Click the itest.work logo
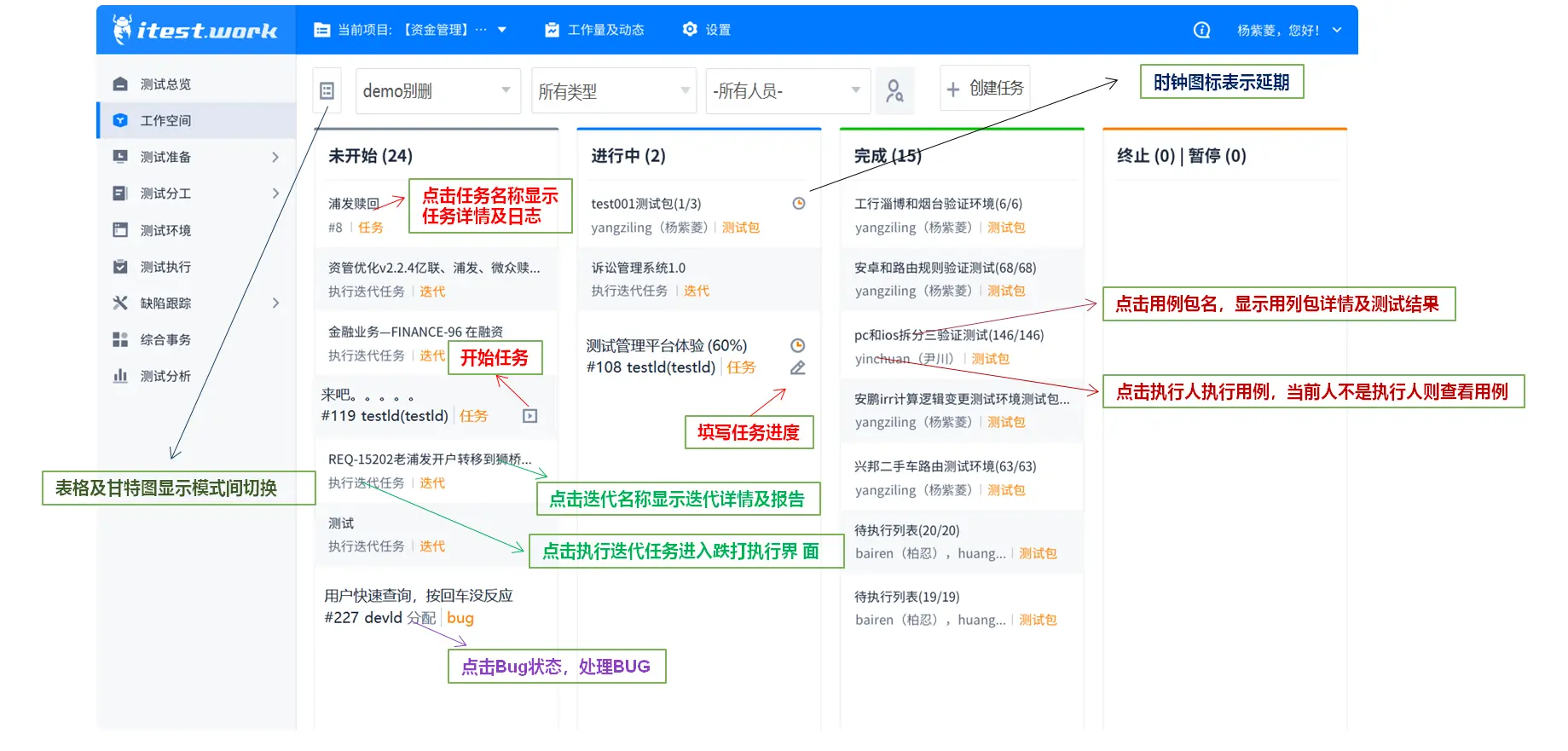The height and width of the screenshot is (751, 1568). point(195,30)
